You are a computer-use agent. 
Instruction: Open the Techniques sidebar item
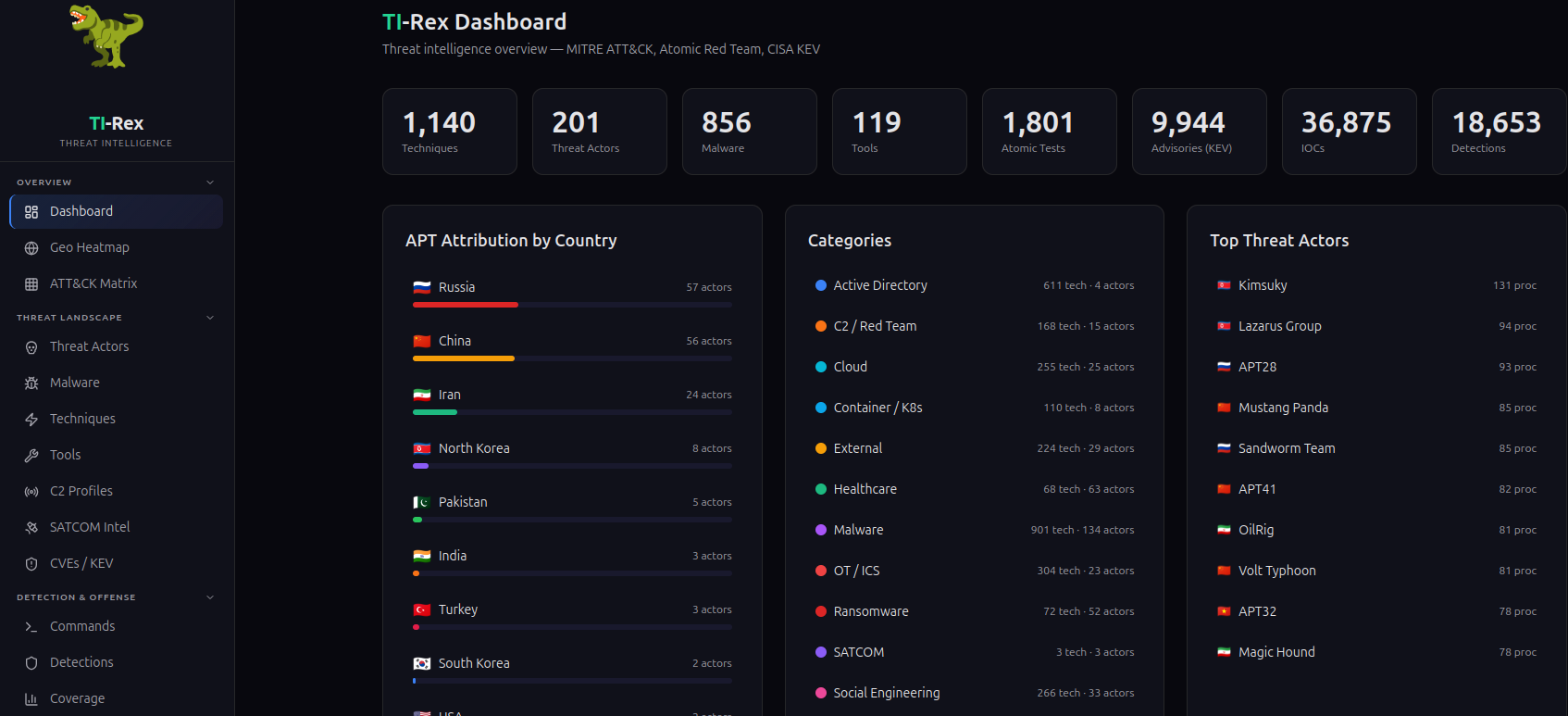click(117, 419)
